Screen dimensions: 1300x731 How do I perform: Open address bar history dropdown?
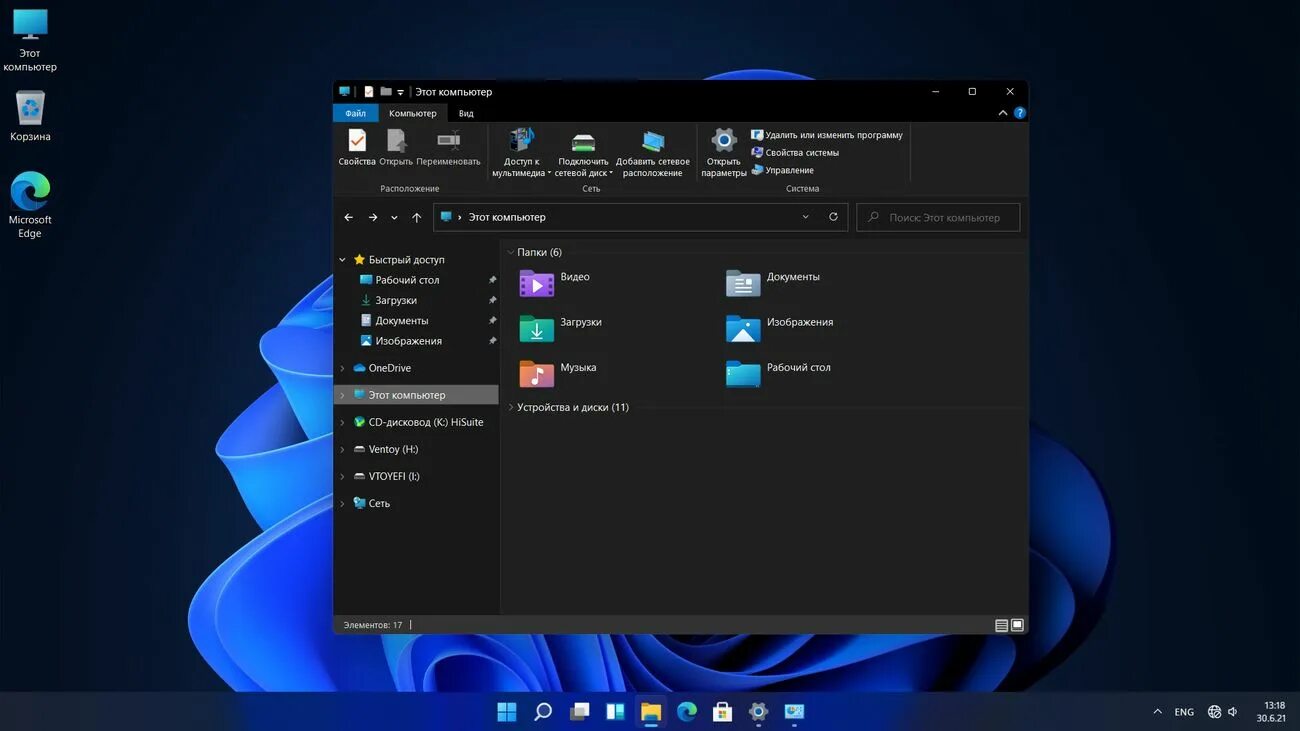tap(806, 217)
